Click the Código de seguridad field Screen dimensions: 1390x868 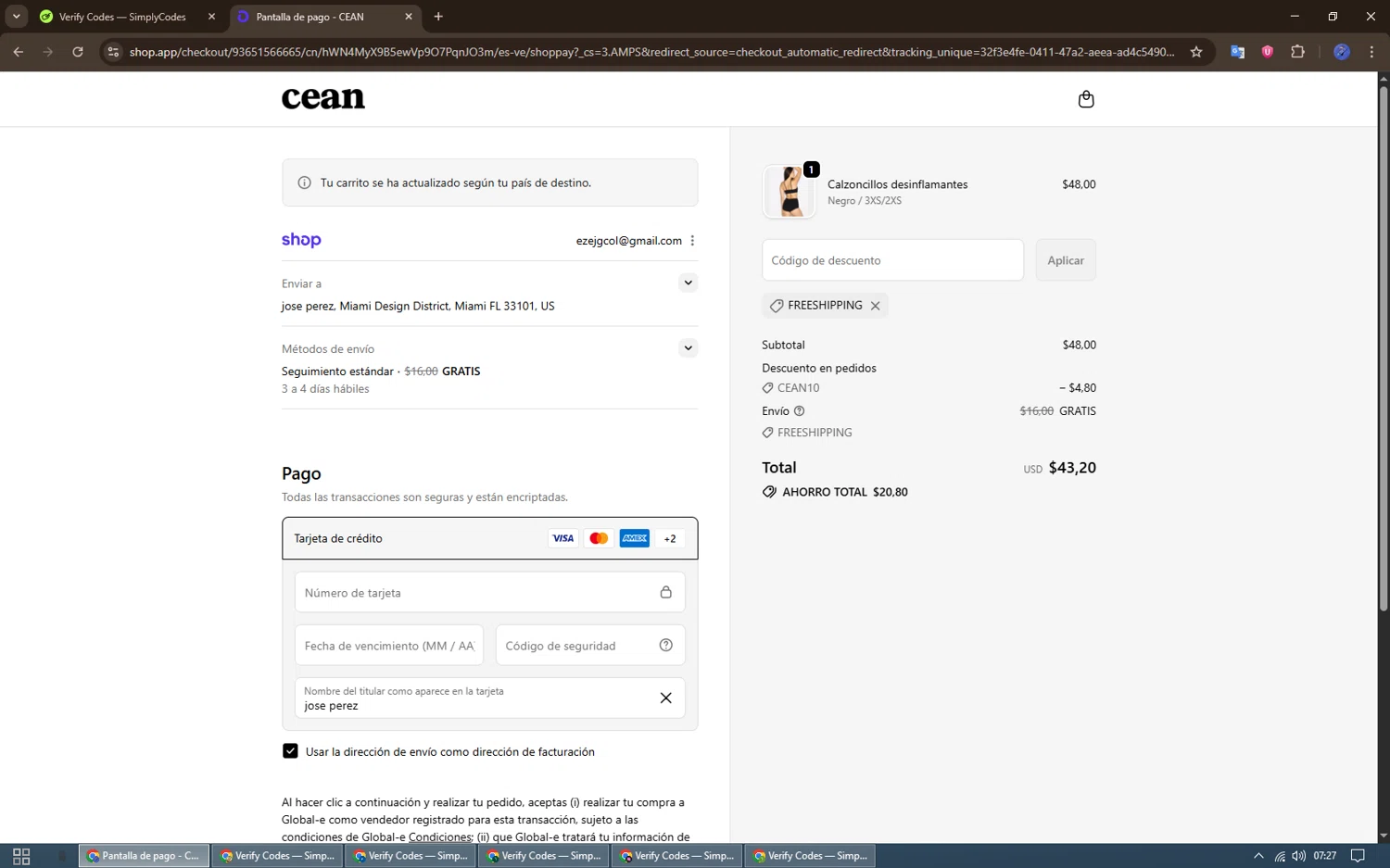(x=590, y=646)
